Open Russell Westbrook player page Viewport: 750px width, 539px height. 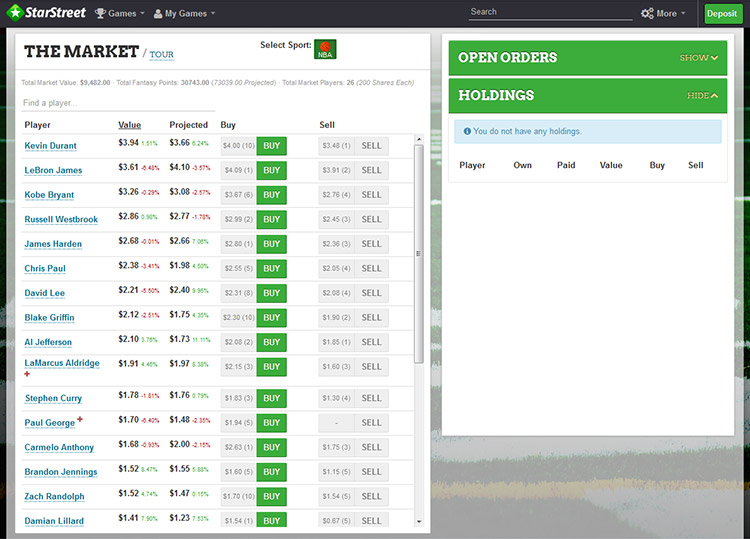(x=61, y=220)
